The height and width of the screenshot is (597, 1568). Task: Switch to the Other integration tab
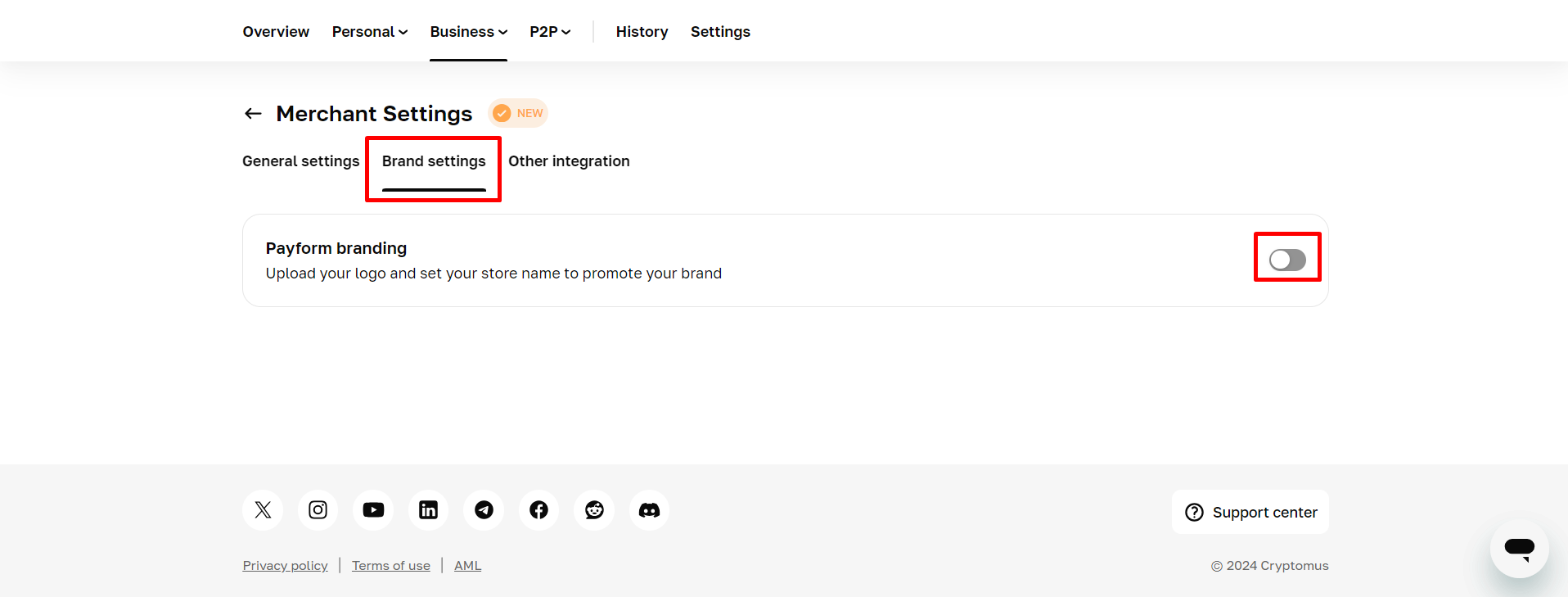[569, 161]
